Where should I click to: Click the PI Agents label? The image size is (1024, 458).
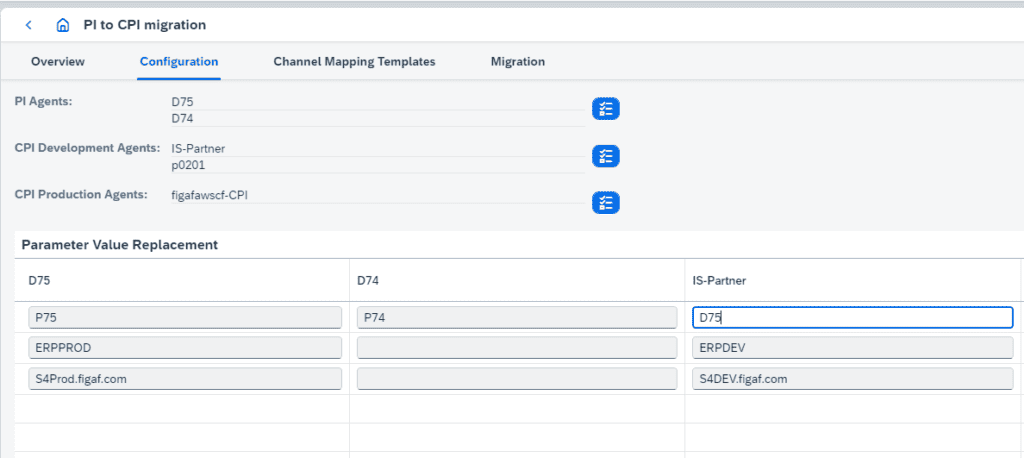[x=43, y=101]
